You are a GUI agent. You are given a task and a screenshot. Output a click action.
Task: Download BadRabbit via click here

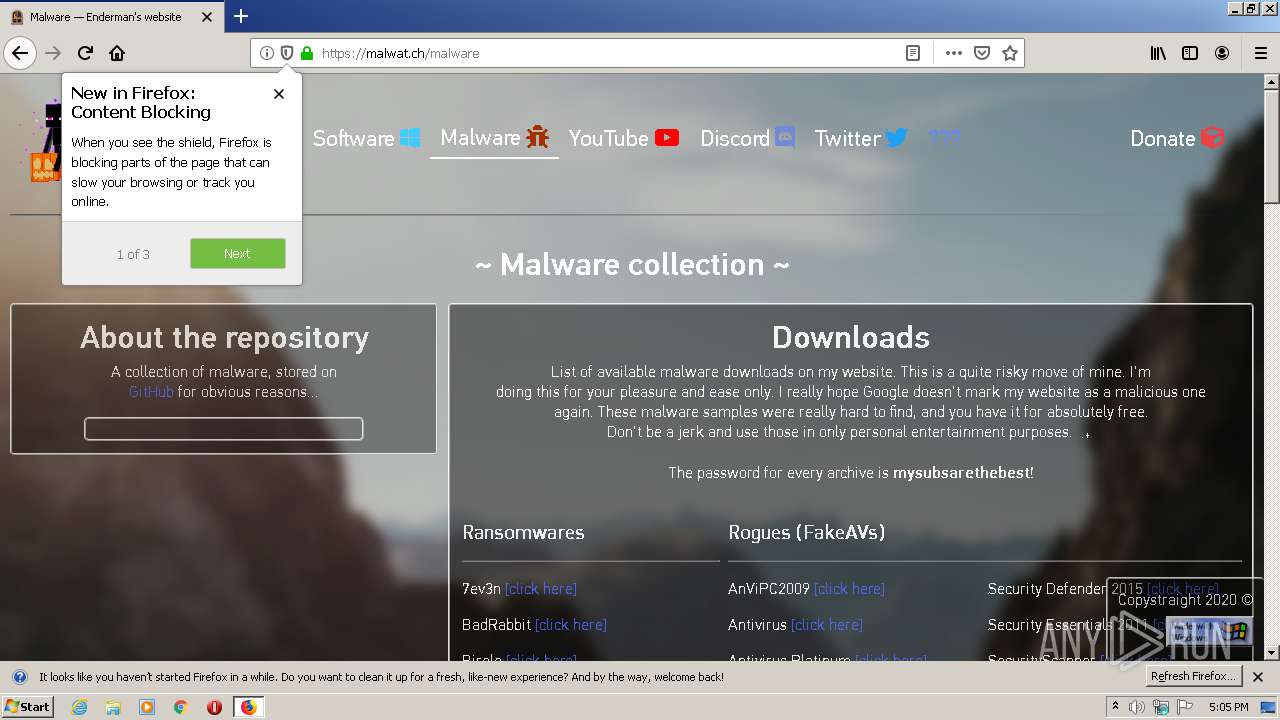click(571, 625)
